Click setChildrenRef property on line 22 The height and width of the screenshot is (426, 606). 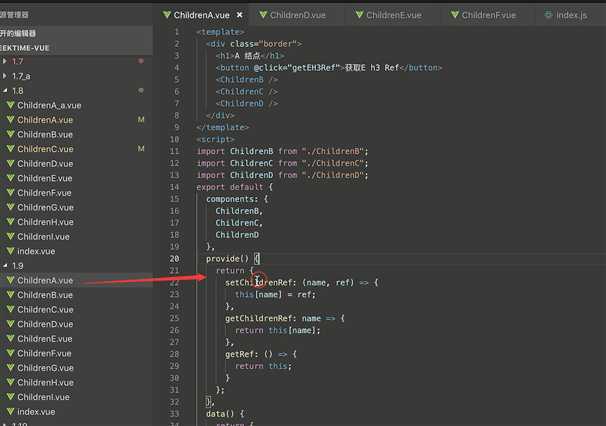tap(259, 283)
